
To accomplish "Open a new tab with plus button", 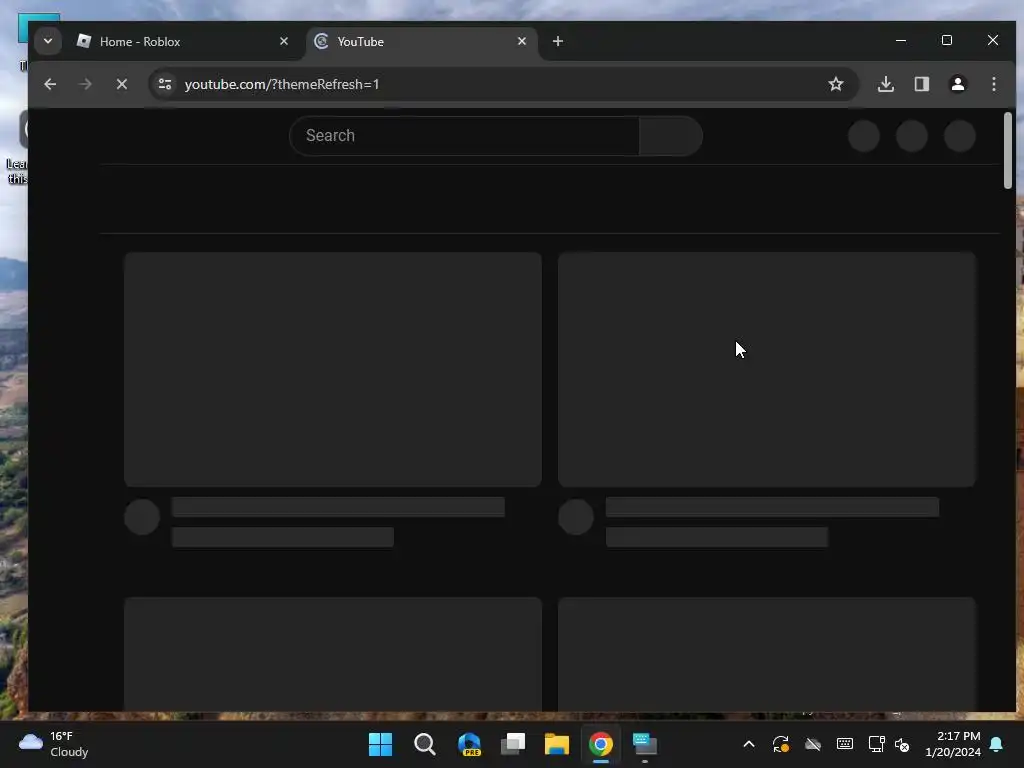I will [558, 41].
